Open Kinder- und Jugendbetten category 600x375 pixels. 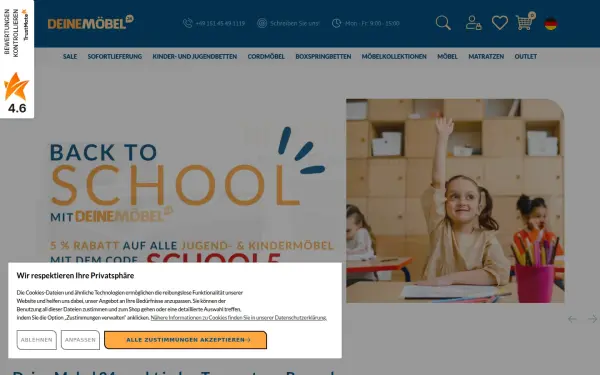coord(195,57)
